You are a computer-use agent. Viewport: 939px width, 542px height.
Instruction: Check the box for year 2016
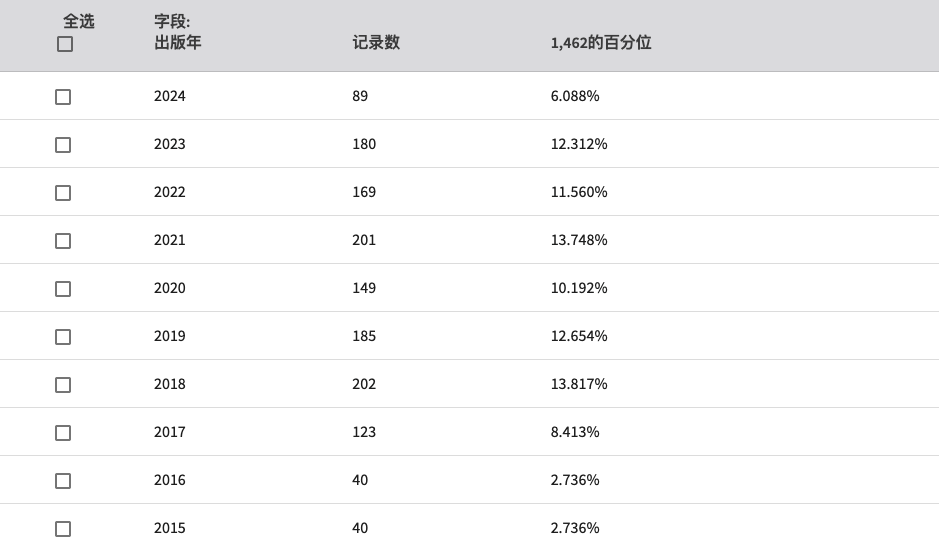(x=63, y=481)
